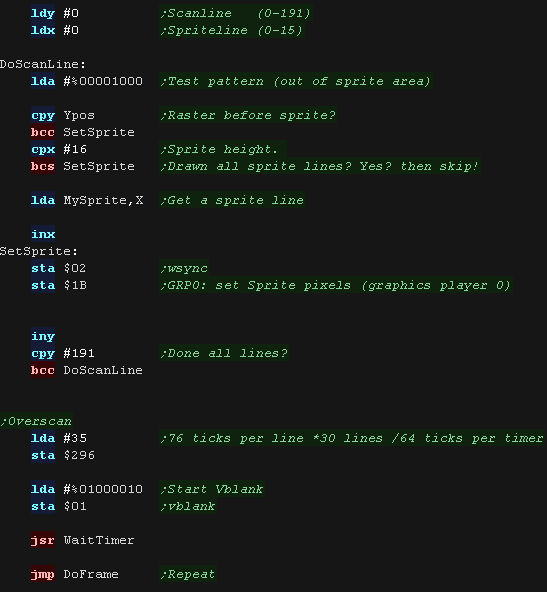Click the iny instruction
The width and height of the screenshot is (547, 592).
(x=43, y=336)
